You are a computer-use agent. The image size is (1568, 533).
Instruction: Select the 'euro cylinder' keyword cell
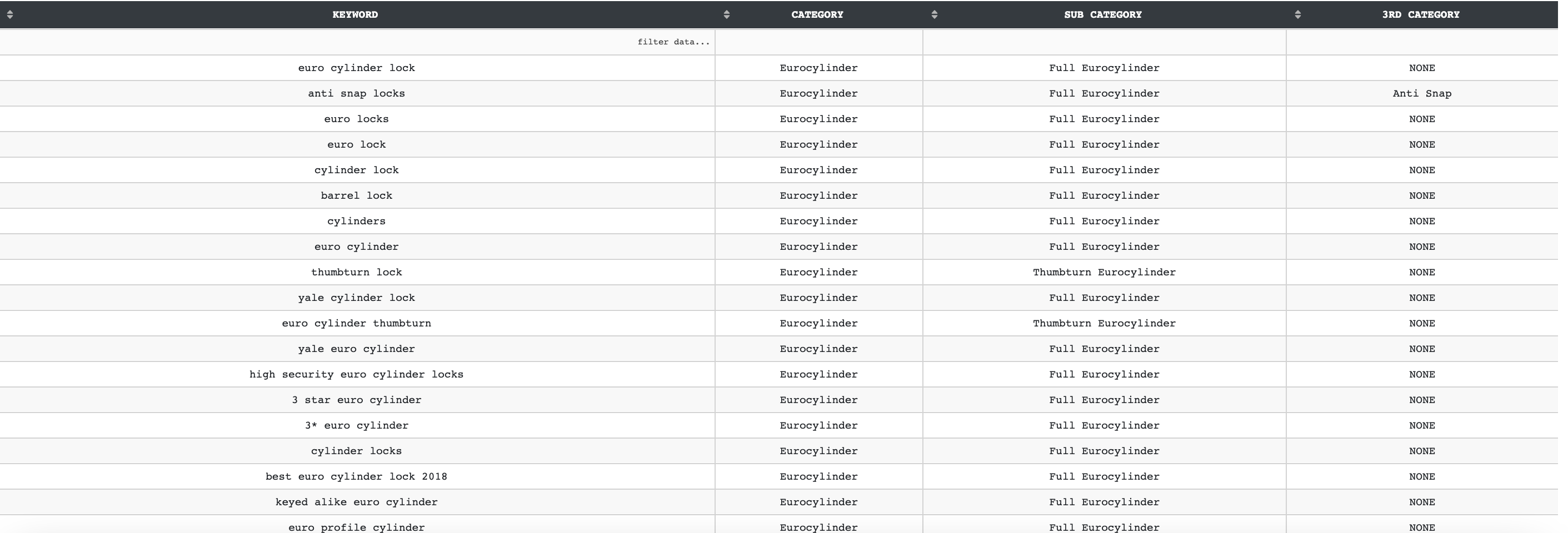pyautogui.click(x=357, y=247)
